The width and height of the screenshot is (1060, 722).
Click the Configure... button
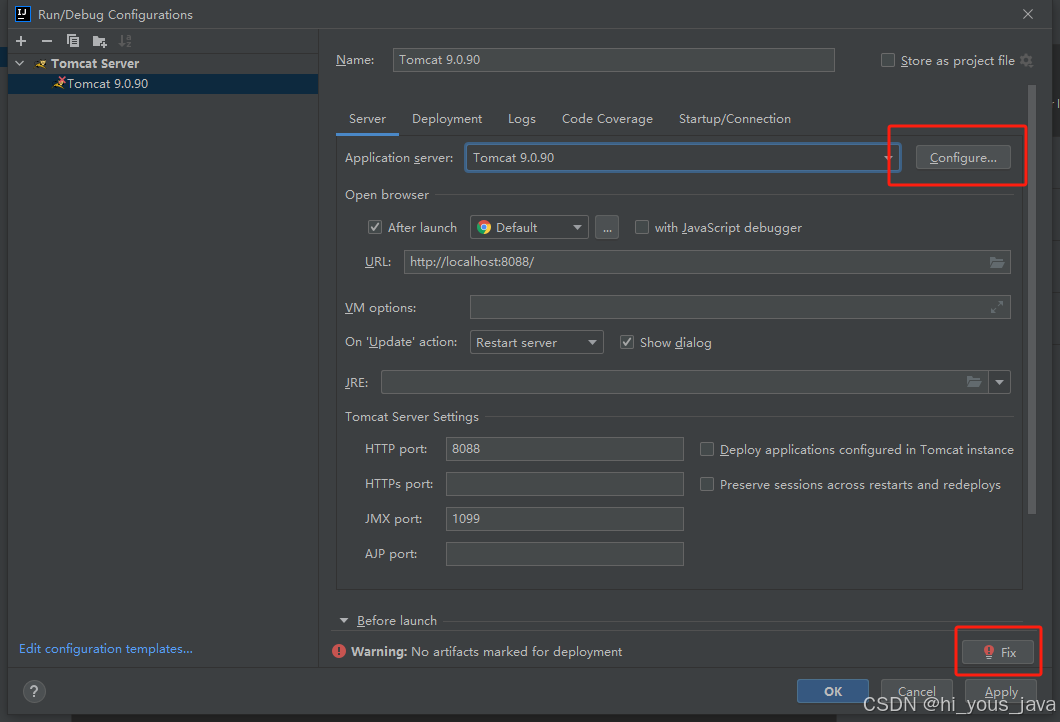[x=963, y=158]
